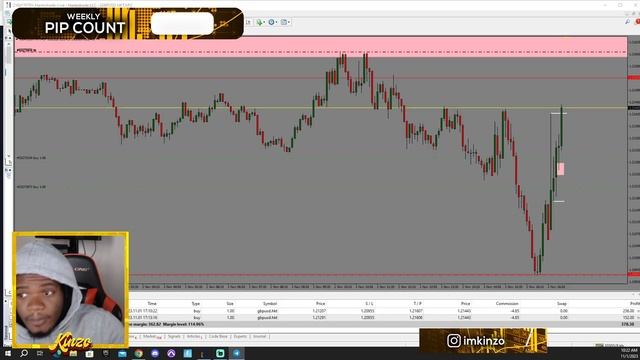Open the indicators list icon with green plus

259,22
